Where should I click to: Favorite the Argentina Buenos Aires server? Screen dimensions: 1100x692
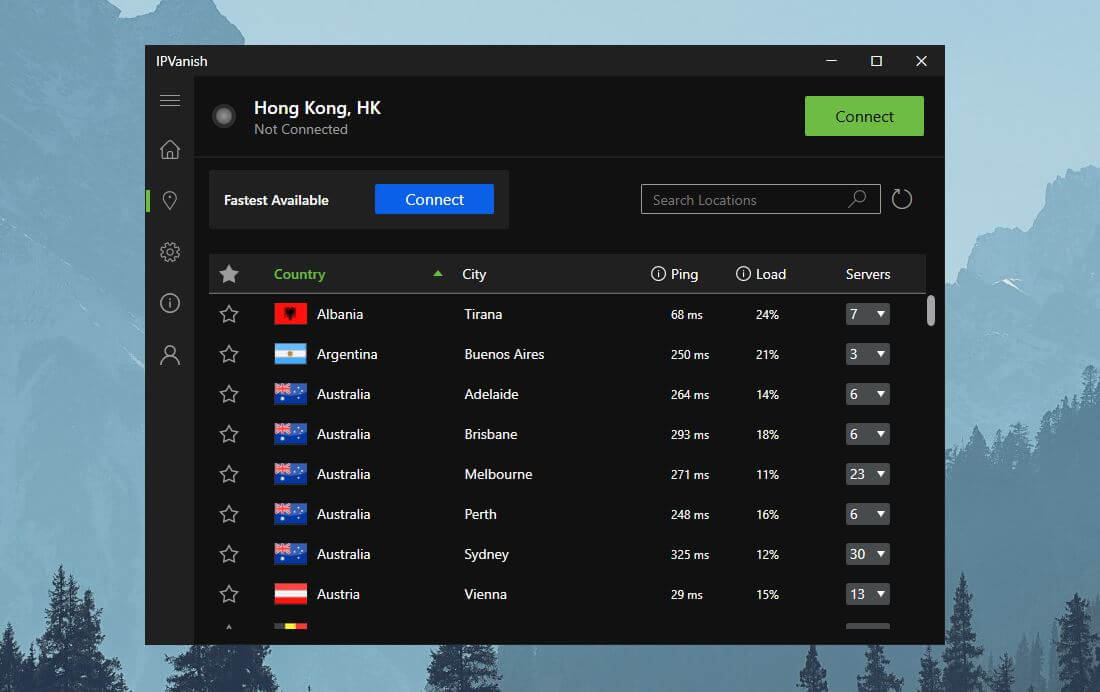[x=229, y=354]
